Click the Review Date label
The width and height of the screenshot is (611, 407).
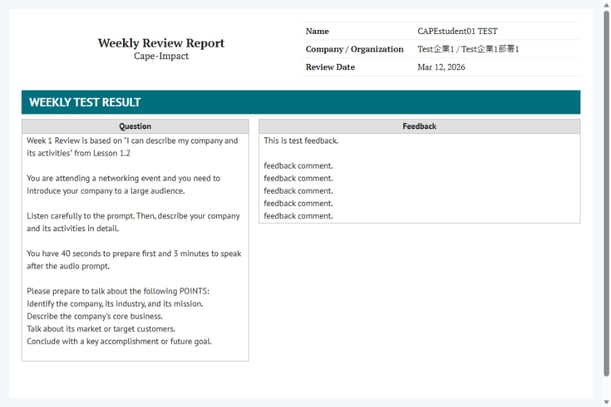click(x=330, y=67)
